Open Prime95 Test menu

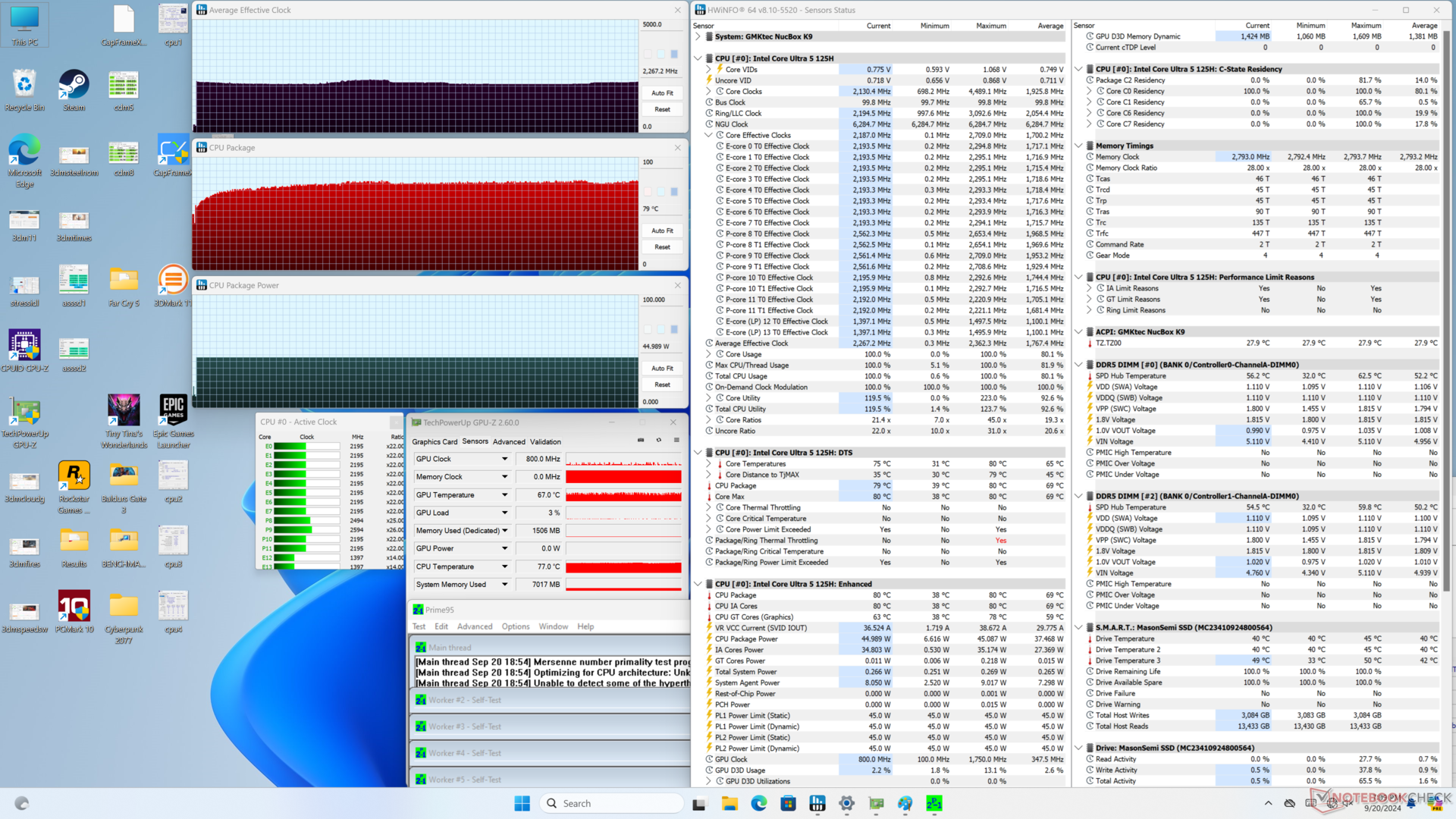419,626
